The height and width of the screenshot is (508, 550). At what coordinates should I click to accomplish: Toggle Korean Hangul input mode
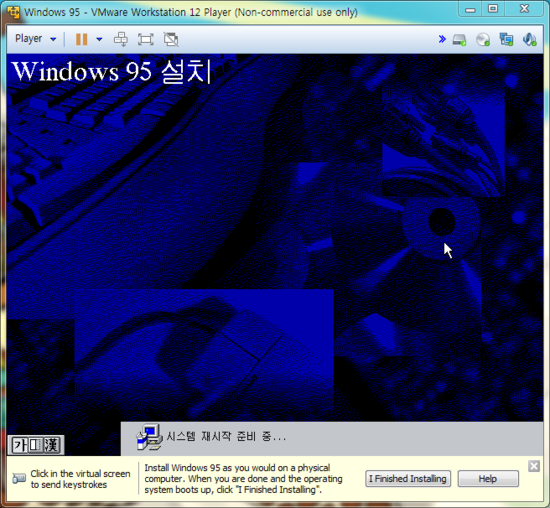click(x=20, y=445)
